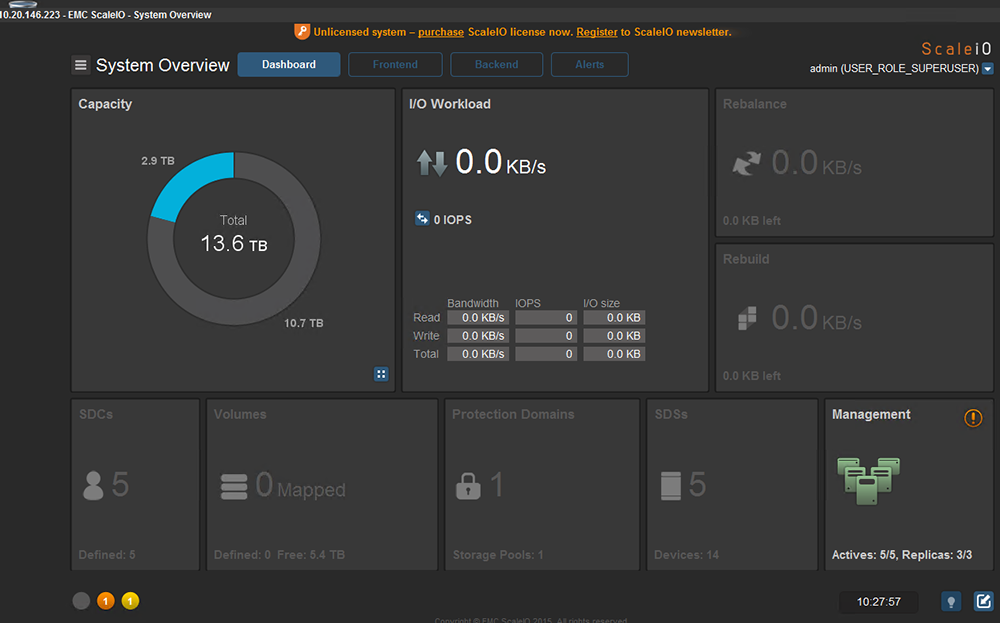Click the SDSs server icon
The width and height of the screenshot is (1000, 623).
[671, 486]
